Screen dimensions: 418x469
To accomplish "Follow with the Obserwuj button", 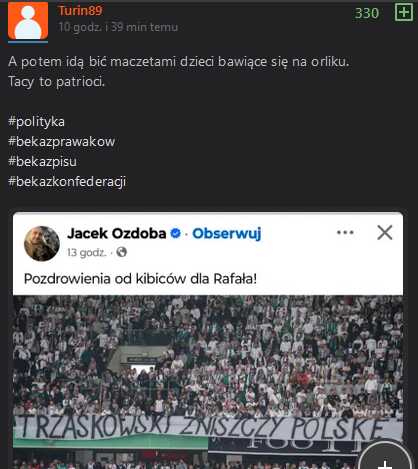I will pos(227,234).
